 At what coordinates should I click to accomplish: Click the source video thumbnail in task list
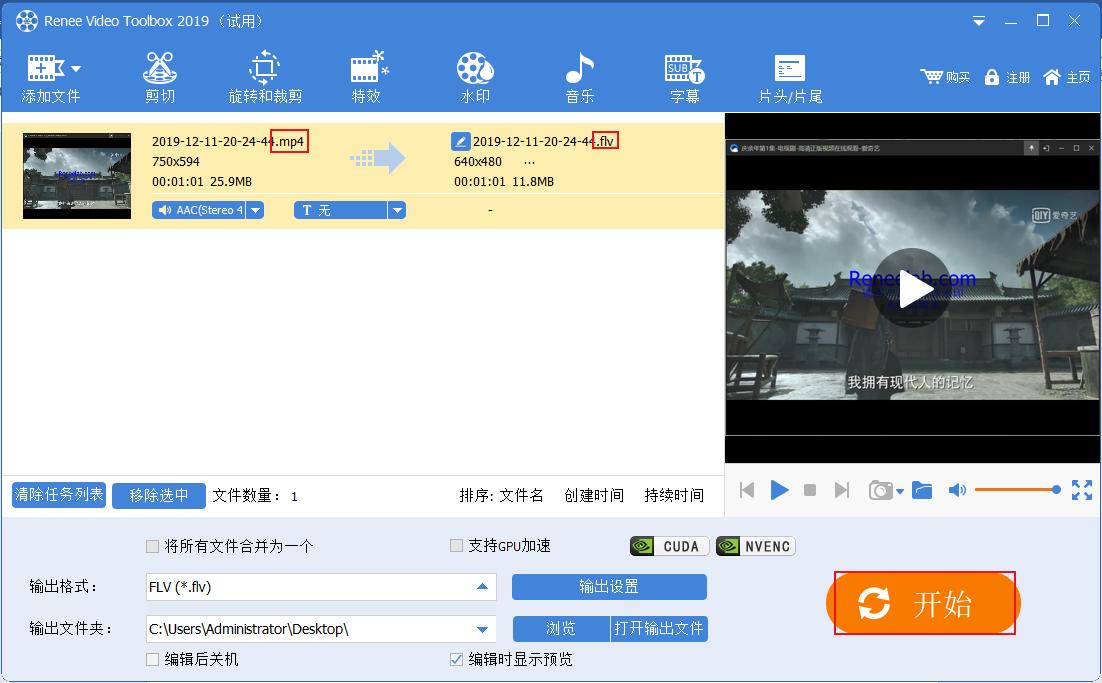tap(76, 175)
